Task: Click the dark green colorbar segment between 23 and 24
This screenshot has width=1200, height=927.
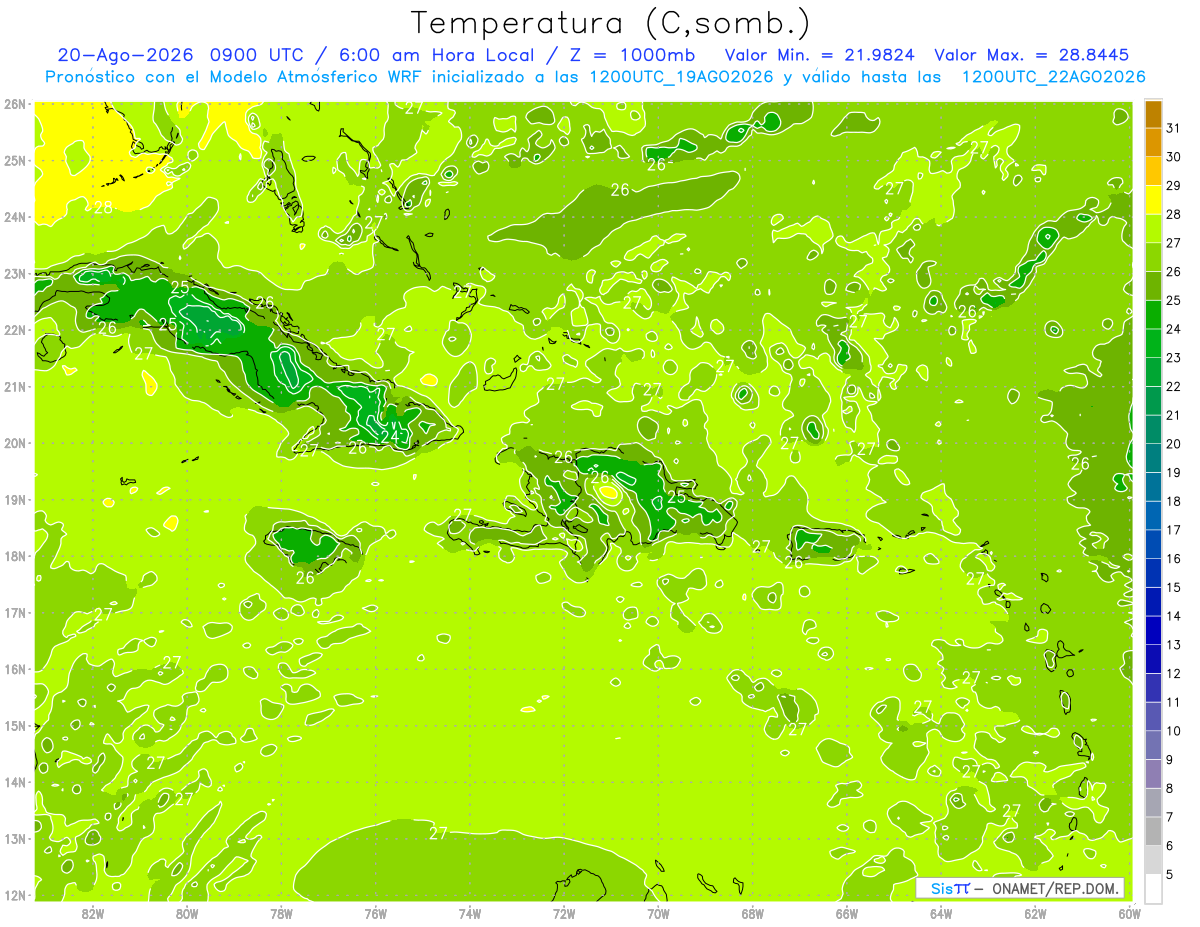Action: tap(1153, 344)
